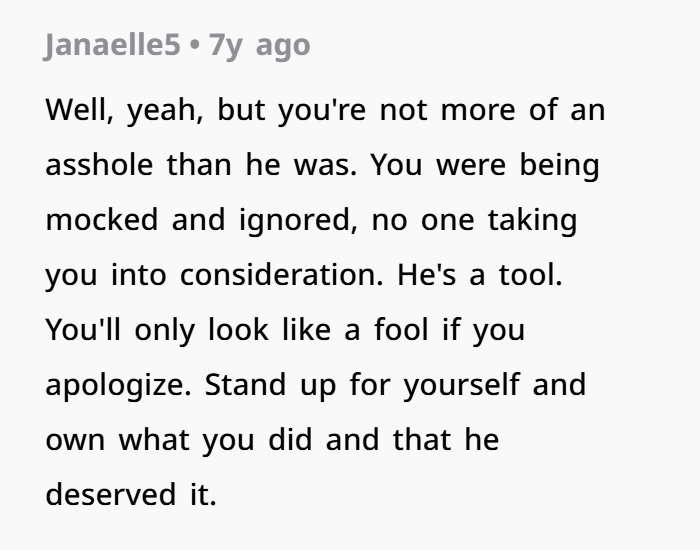Click the "7y ago" comment timestamp
This screenshot has height=550, width=700.
[260, 45]
